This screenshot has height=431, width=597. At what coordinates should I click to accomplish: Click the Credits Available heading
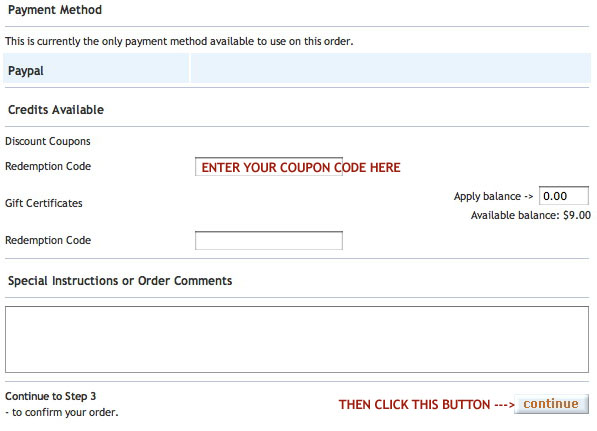click(x=56, y=110)
